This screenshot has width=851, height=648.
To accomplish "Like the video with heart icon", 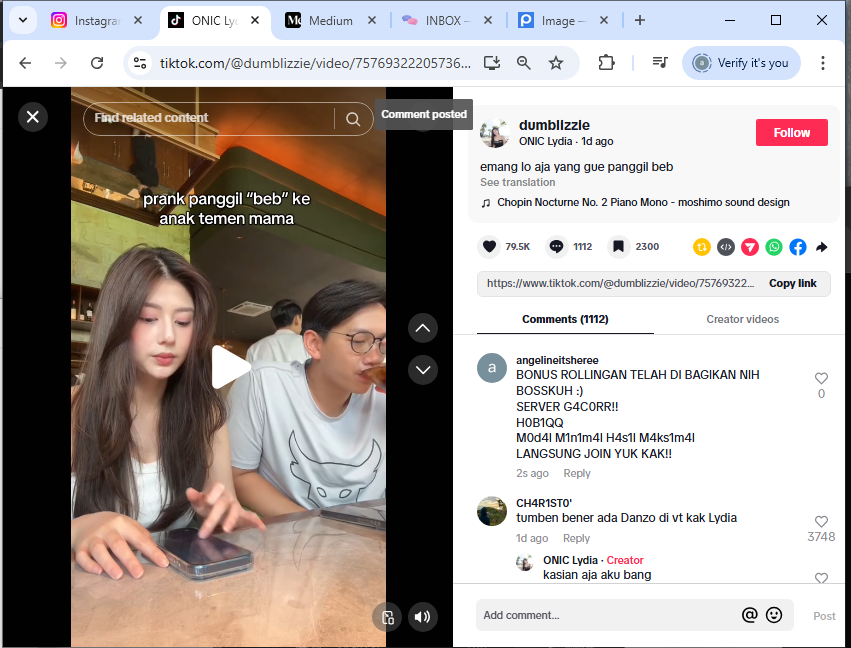I will tap(489, 246).
